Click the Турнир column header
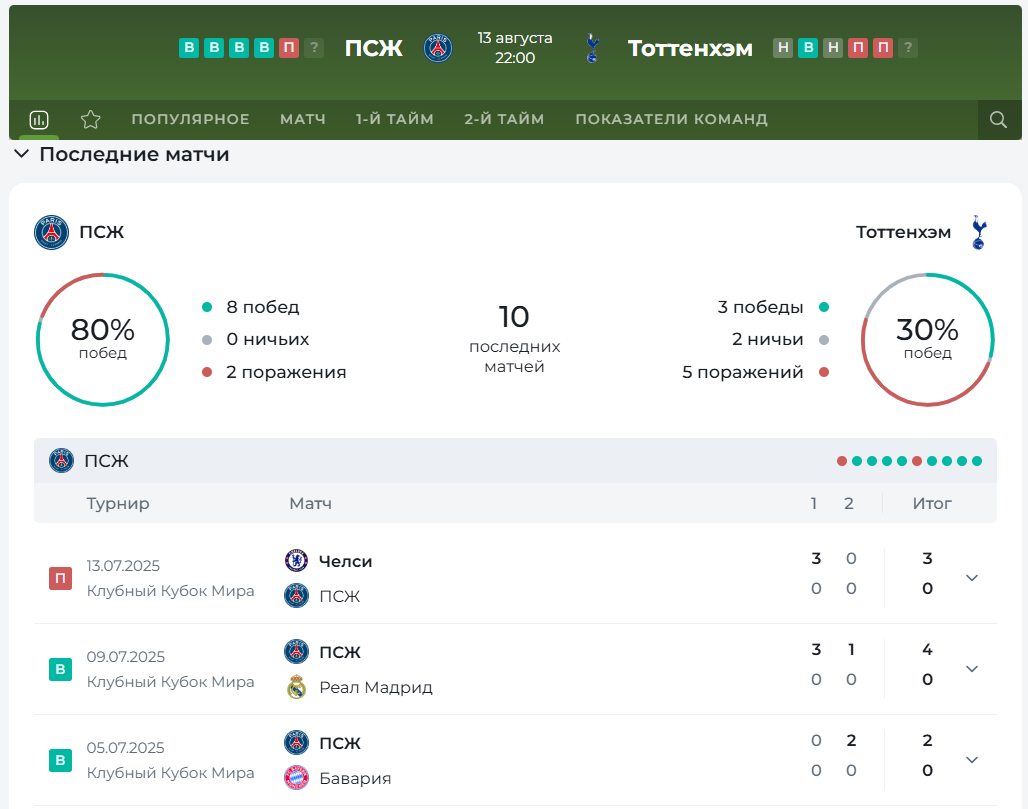Screen dimensions: 1028x809 pos(118,503)
